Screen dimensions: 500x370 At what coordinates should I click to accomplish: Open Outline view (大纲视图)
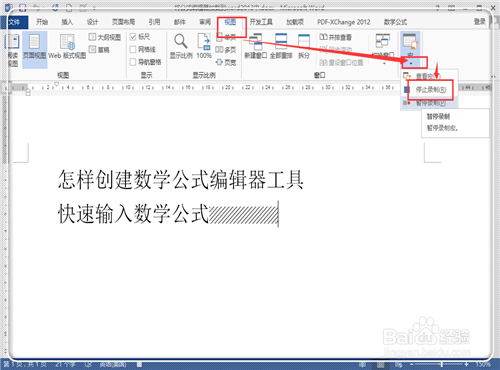point(105,37)
